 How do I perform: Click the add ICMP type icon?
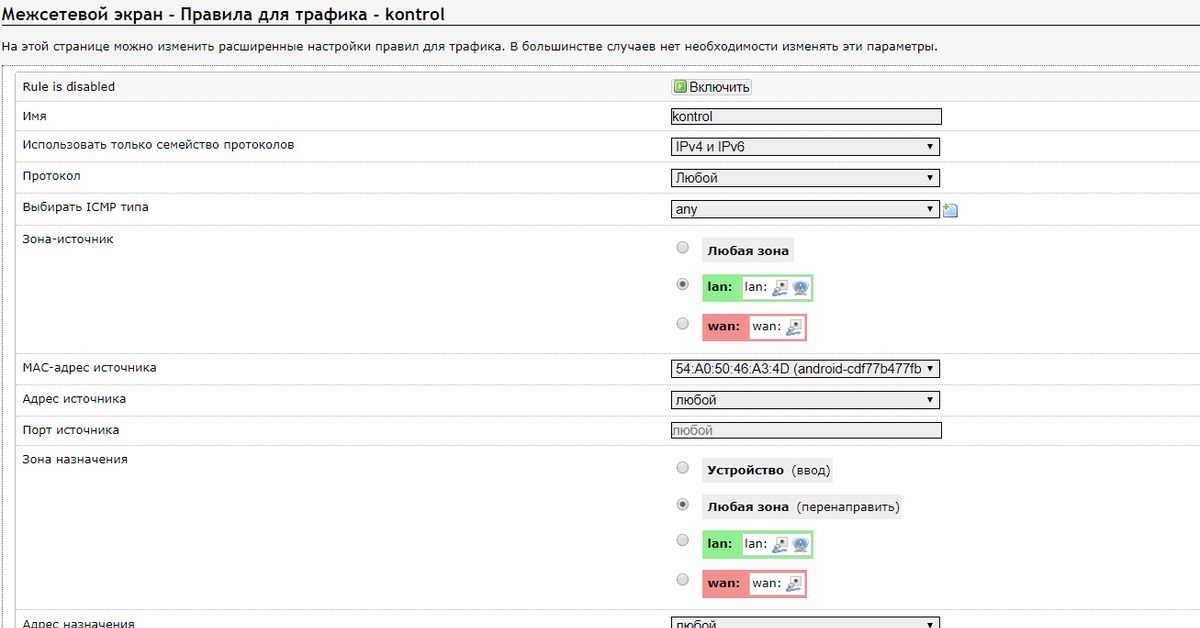pyautogui.click(x=950, y=210)
